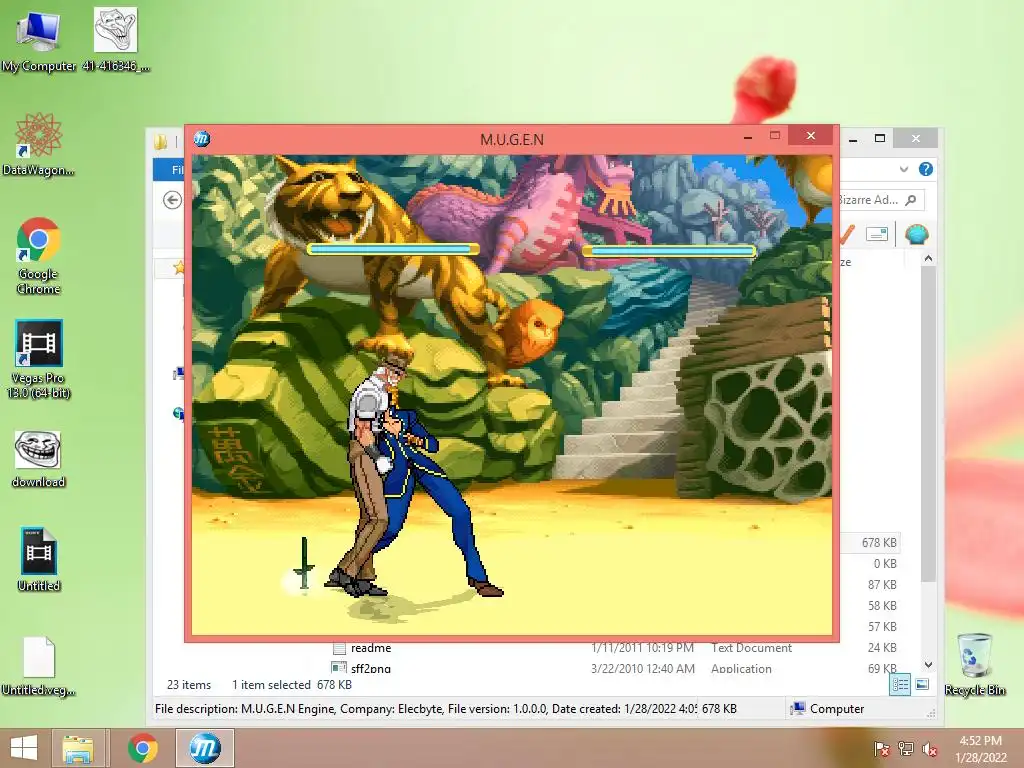The image size is (1024, 768).
Task: Select the Untitled.veg desktop file
Action: [39, 666]
